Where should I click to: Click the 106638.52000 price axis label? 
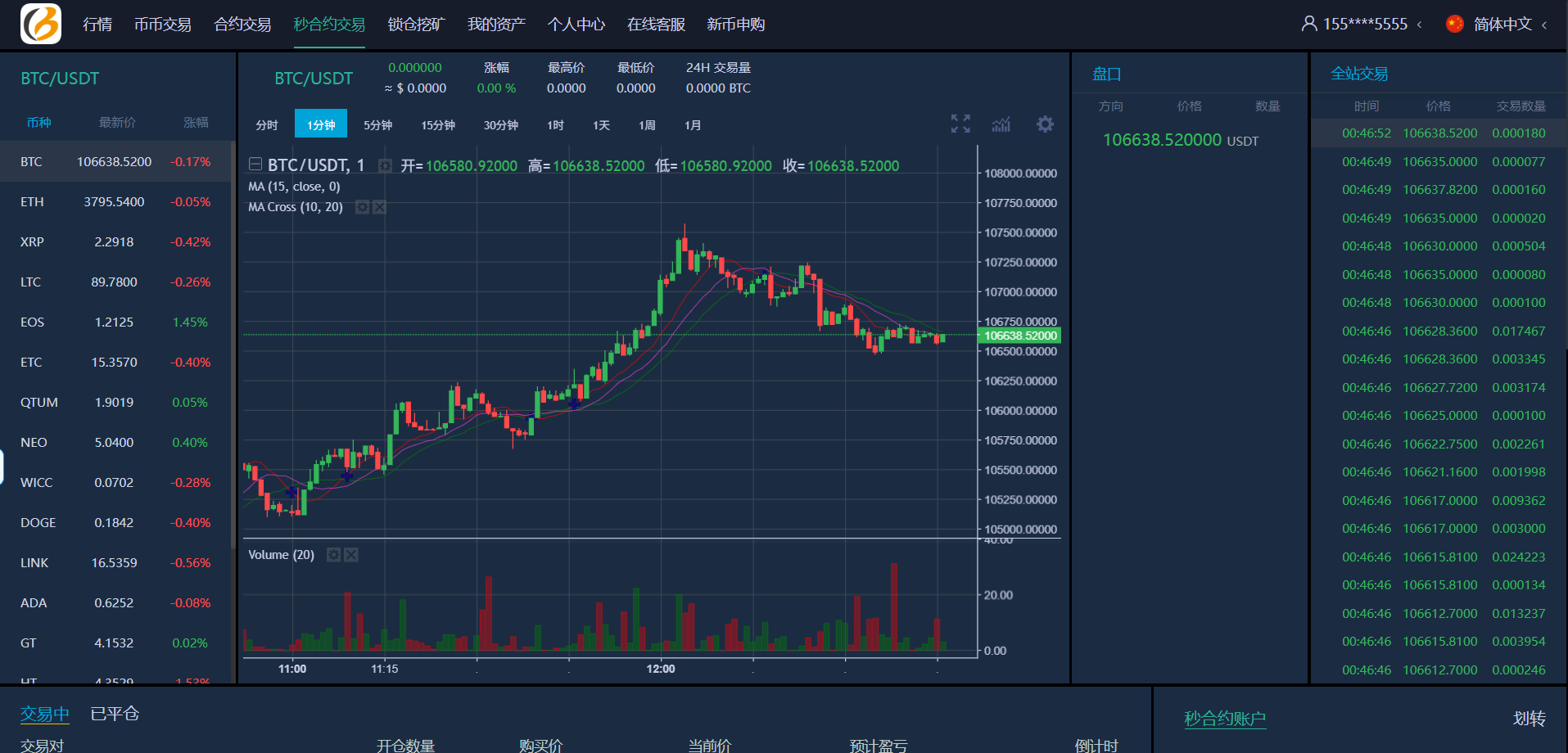tap(1019, 336)
